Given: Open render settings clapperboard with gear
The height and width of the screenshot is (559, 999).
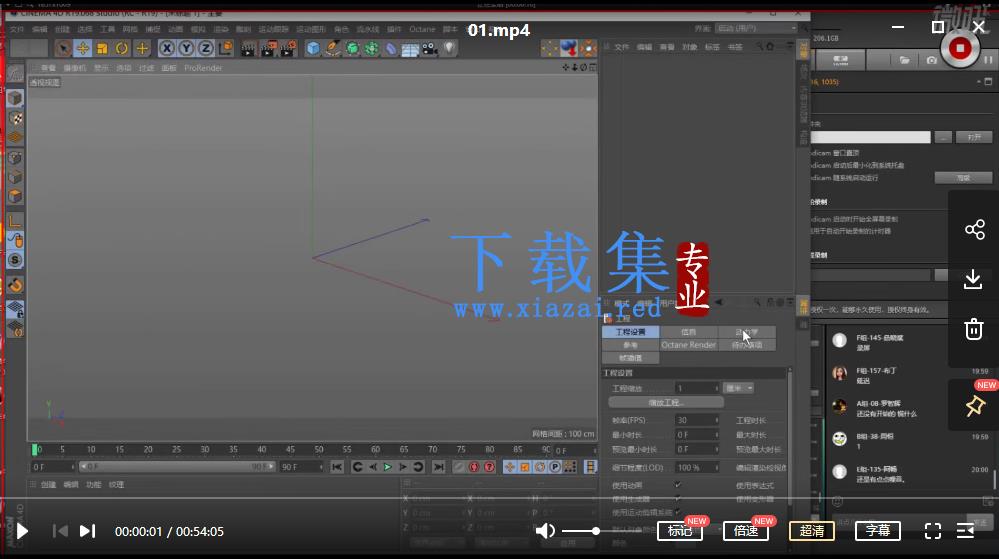Looking at the screenshot, I should (289, 48).
